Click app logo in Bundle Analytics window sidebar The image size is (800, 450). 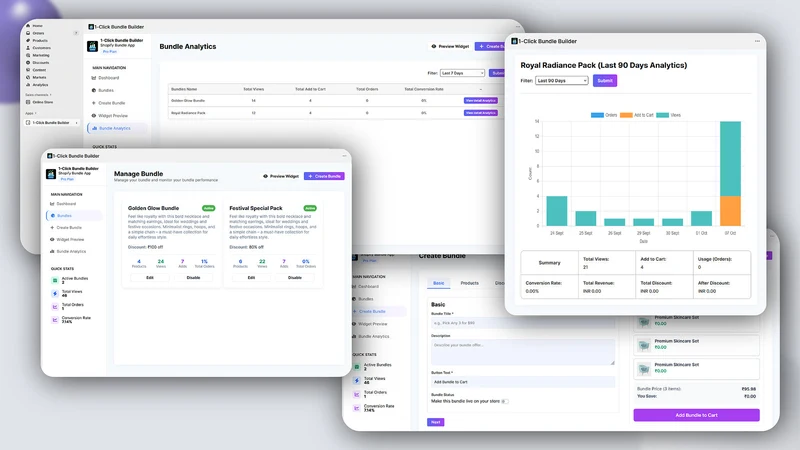click(92, 46)
